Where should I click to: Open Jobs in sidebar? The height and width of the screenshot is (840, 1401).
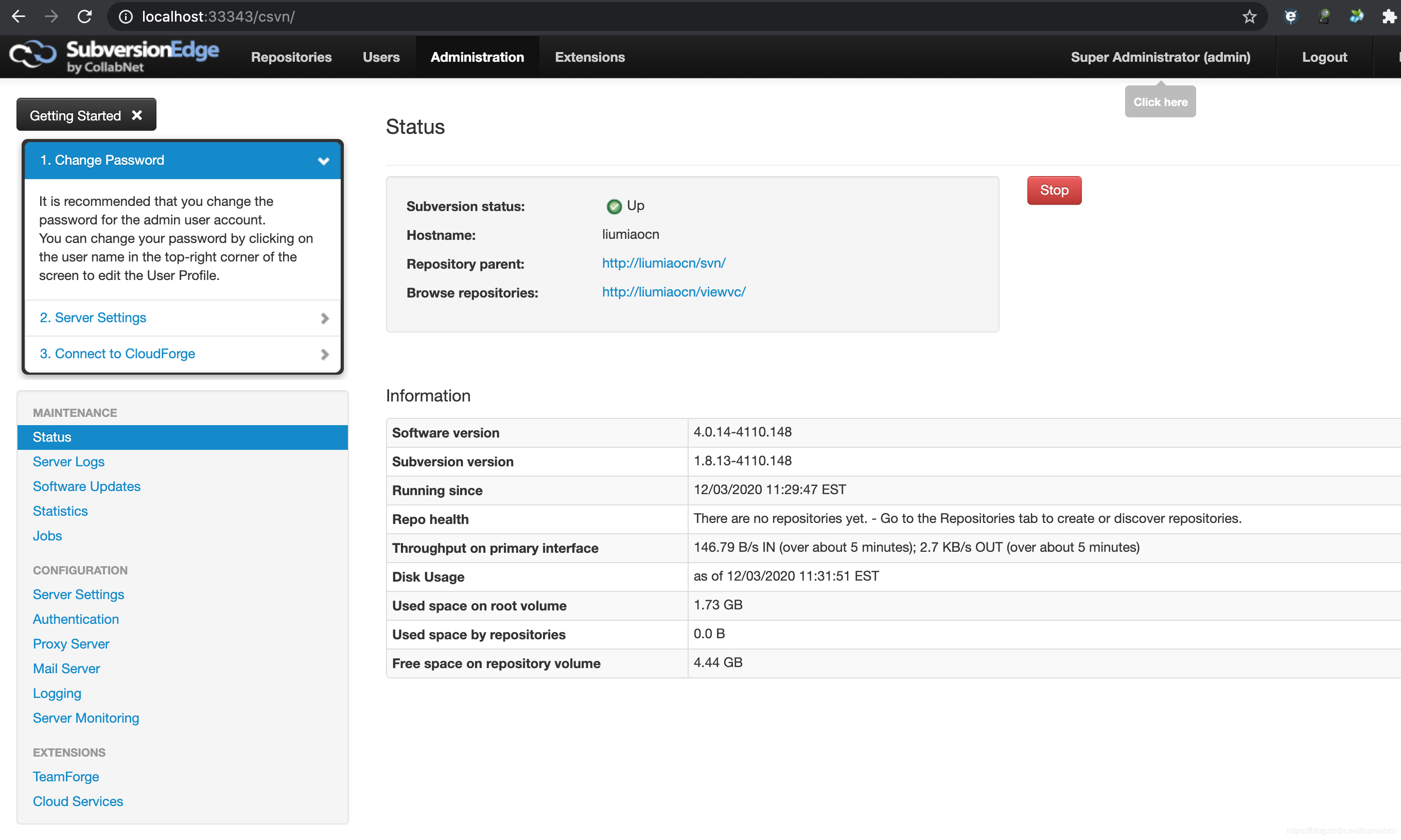point(47,536)
